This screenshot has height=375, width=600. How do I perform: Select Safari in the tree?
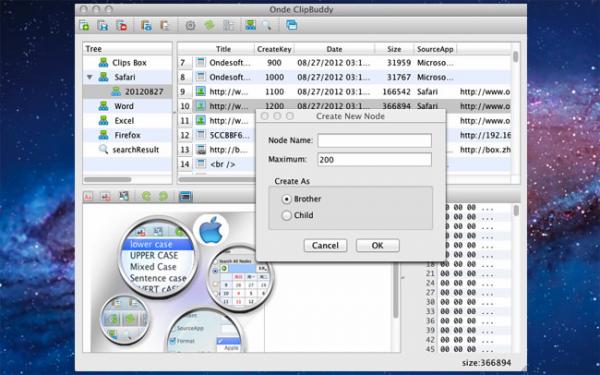[x=125, y=77]
